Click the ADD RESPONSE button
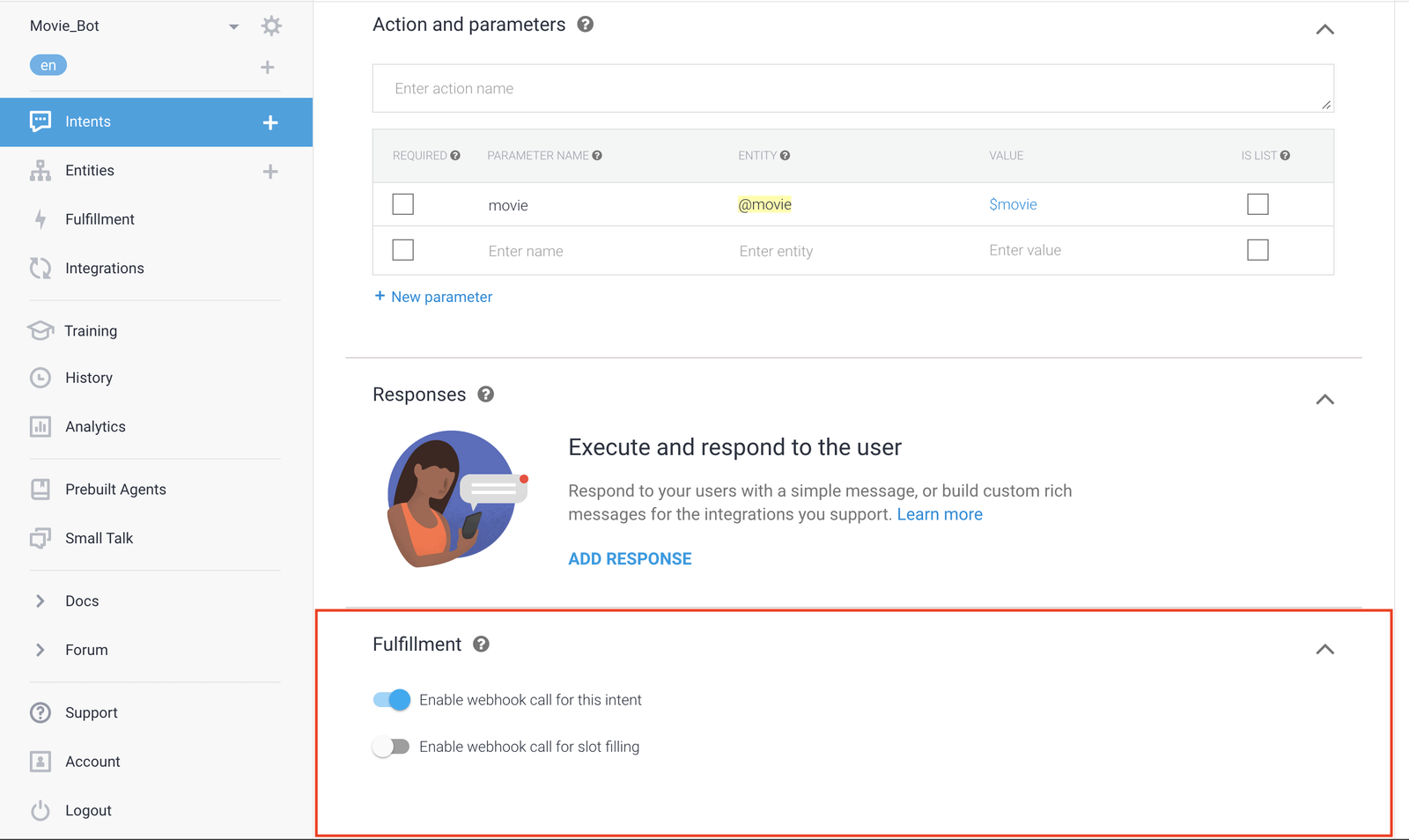1409x840 pixels. tap(630, 559)
